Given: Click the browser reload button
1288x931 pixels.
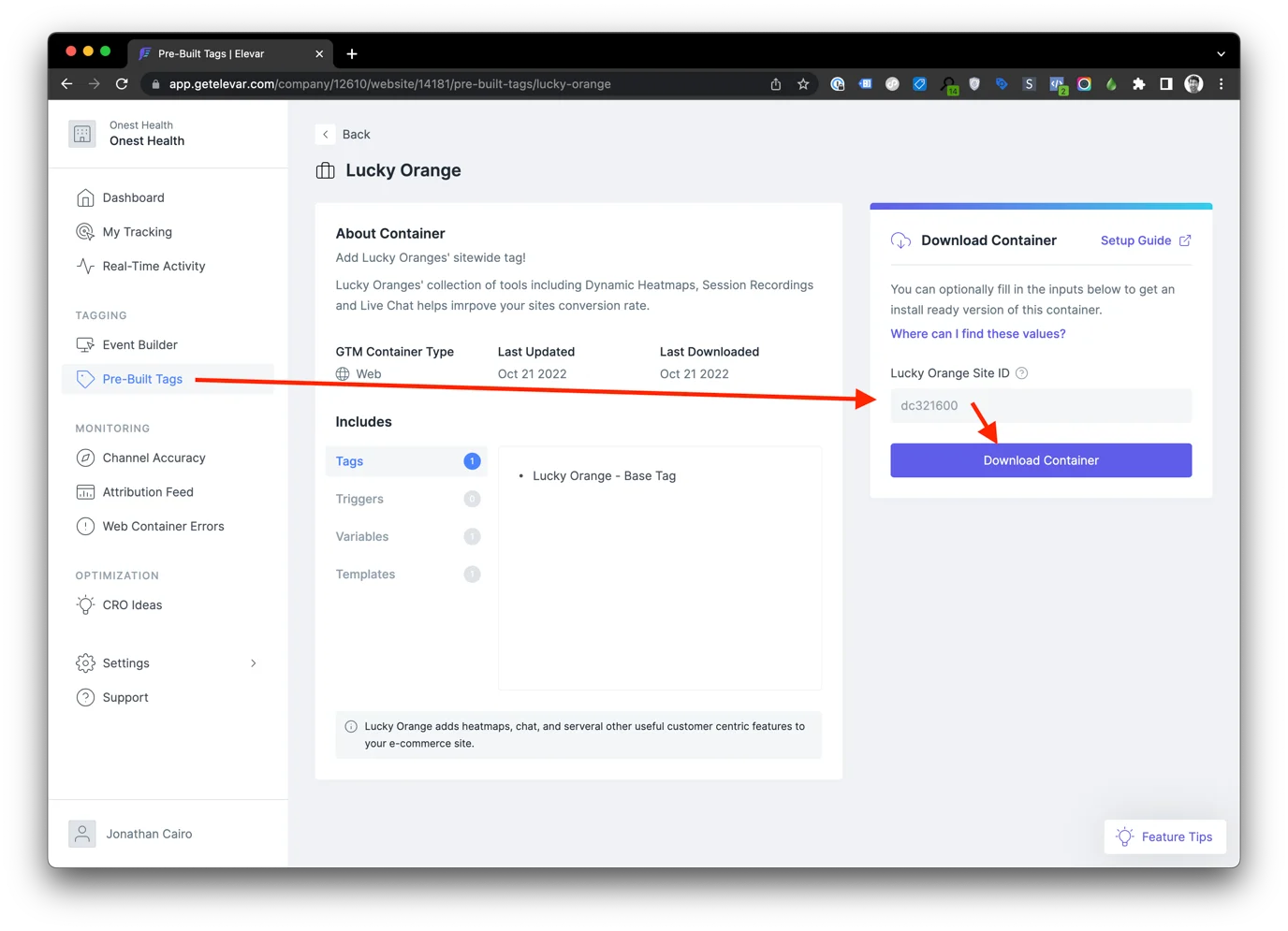Looking at the screenshot, I should coord(122,84).
